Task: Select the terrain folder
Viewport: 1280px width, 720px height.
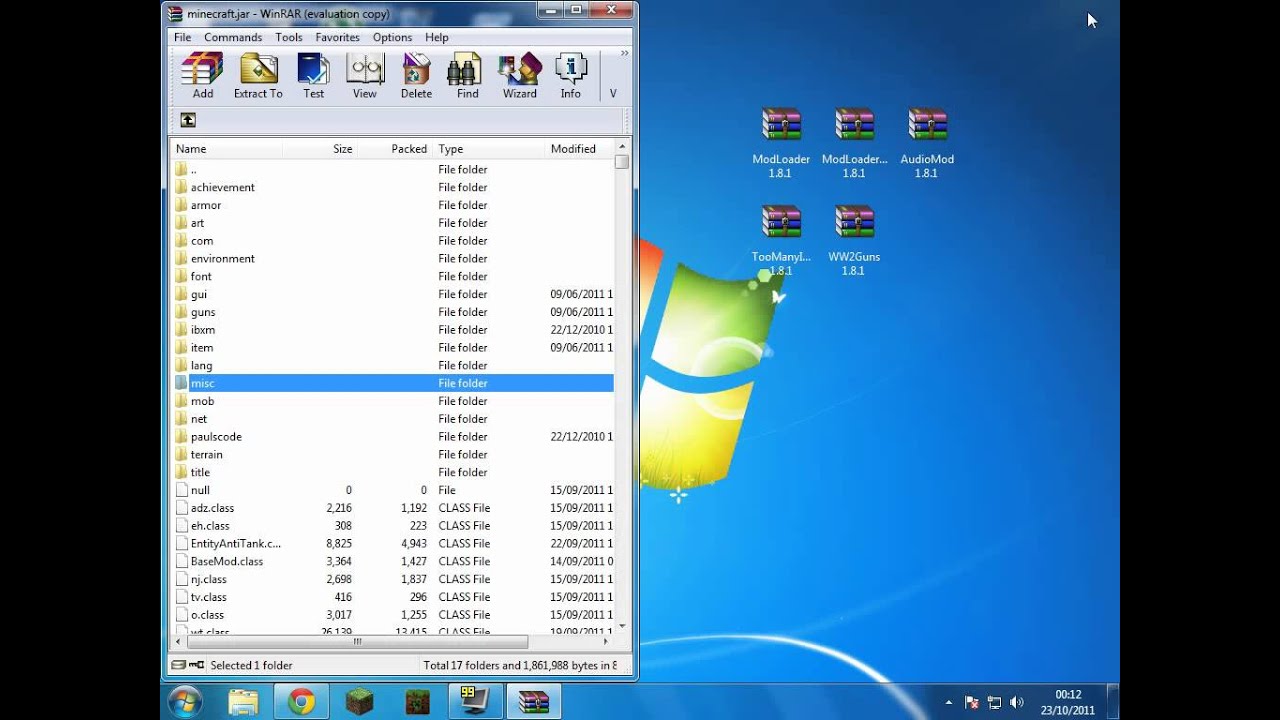Action: pos(392,454)
